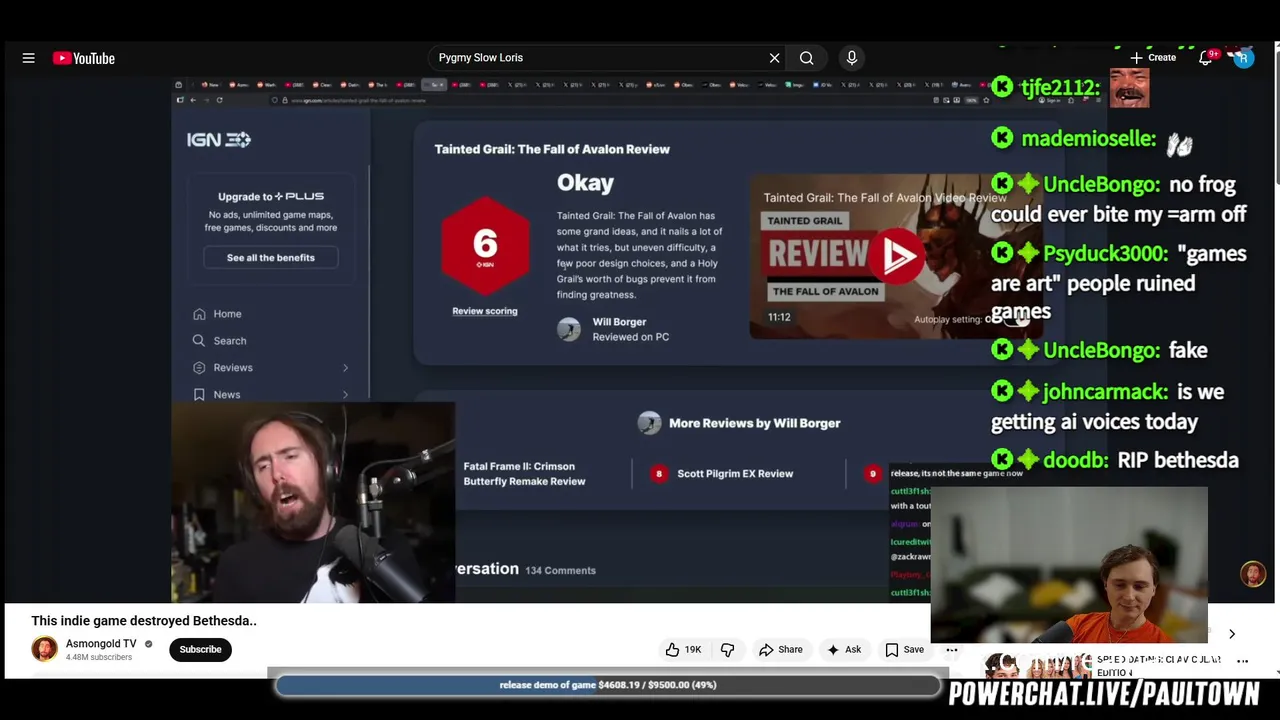Image resolution: width=1280 pixels, height=720 pixels.
Task: Click the Upgrade to PLUS heading
Action: 271,197
